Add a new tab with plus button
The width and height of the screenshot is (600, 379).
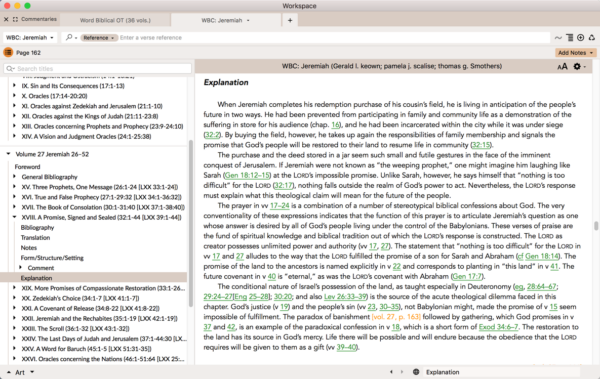pyautogui.click(x=290, y=20)
